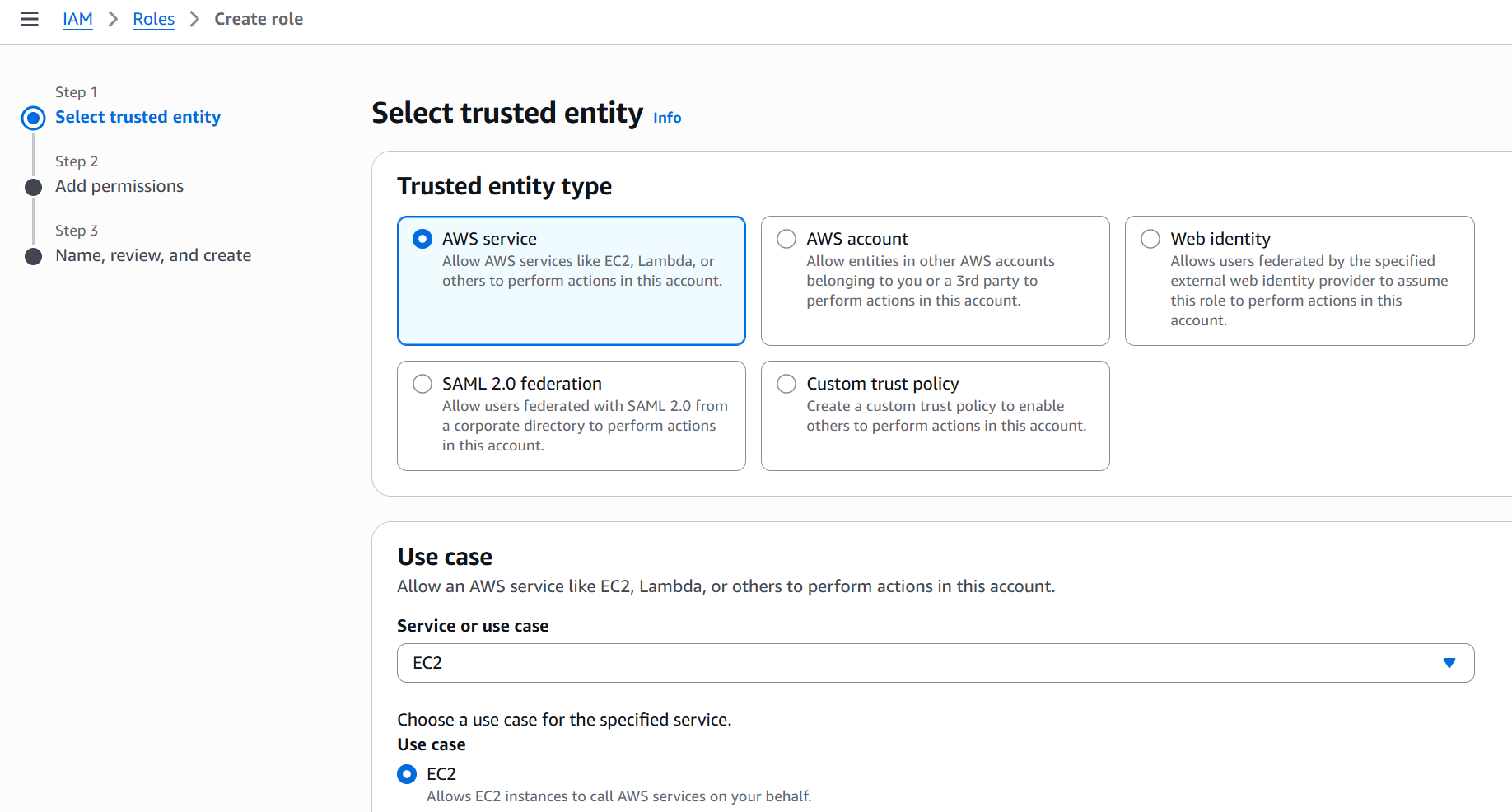Choose the Custom trust policy option
The width and height of the screenshot is (1512, 812).
(x=786, y=384)
